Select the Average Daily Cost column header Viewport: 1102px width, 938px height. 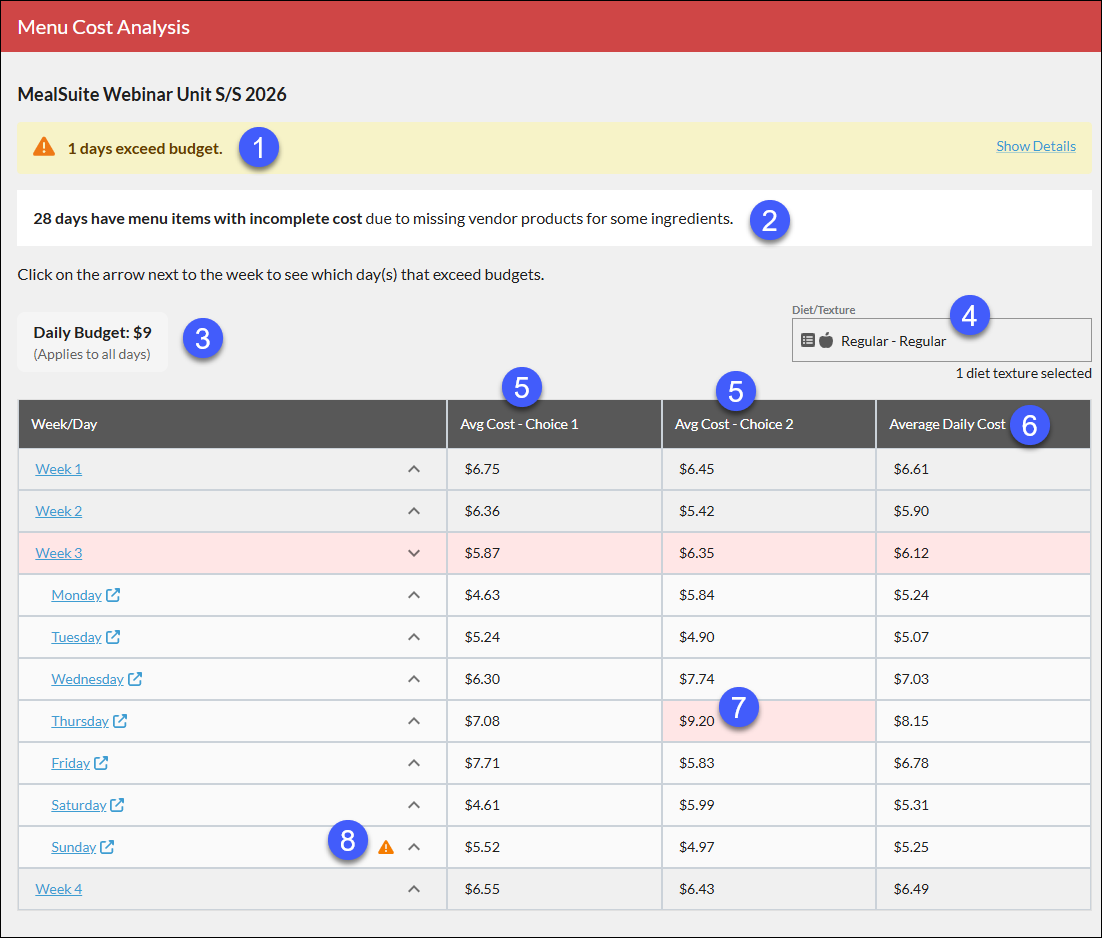[x=947, y=424]
